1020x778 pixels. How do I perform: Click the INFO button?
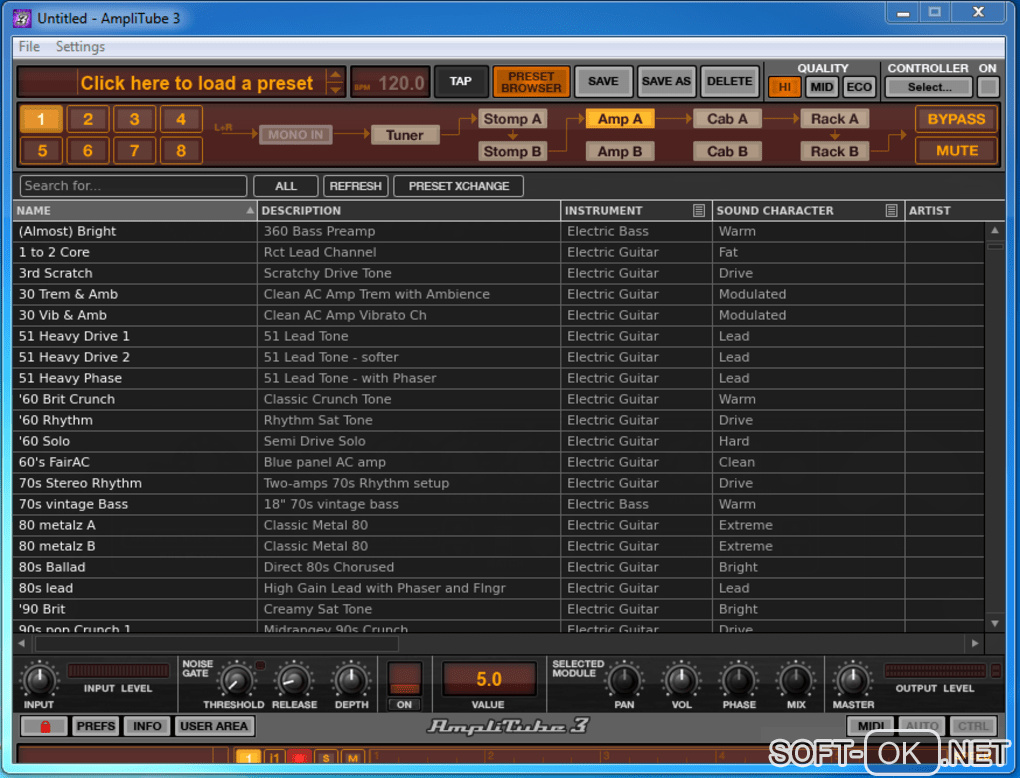pos(147,726)
